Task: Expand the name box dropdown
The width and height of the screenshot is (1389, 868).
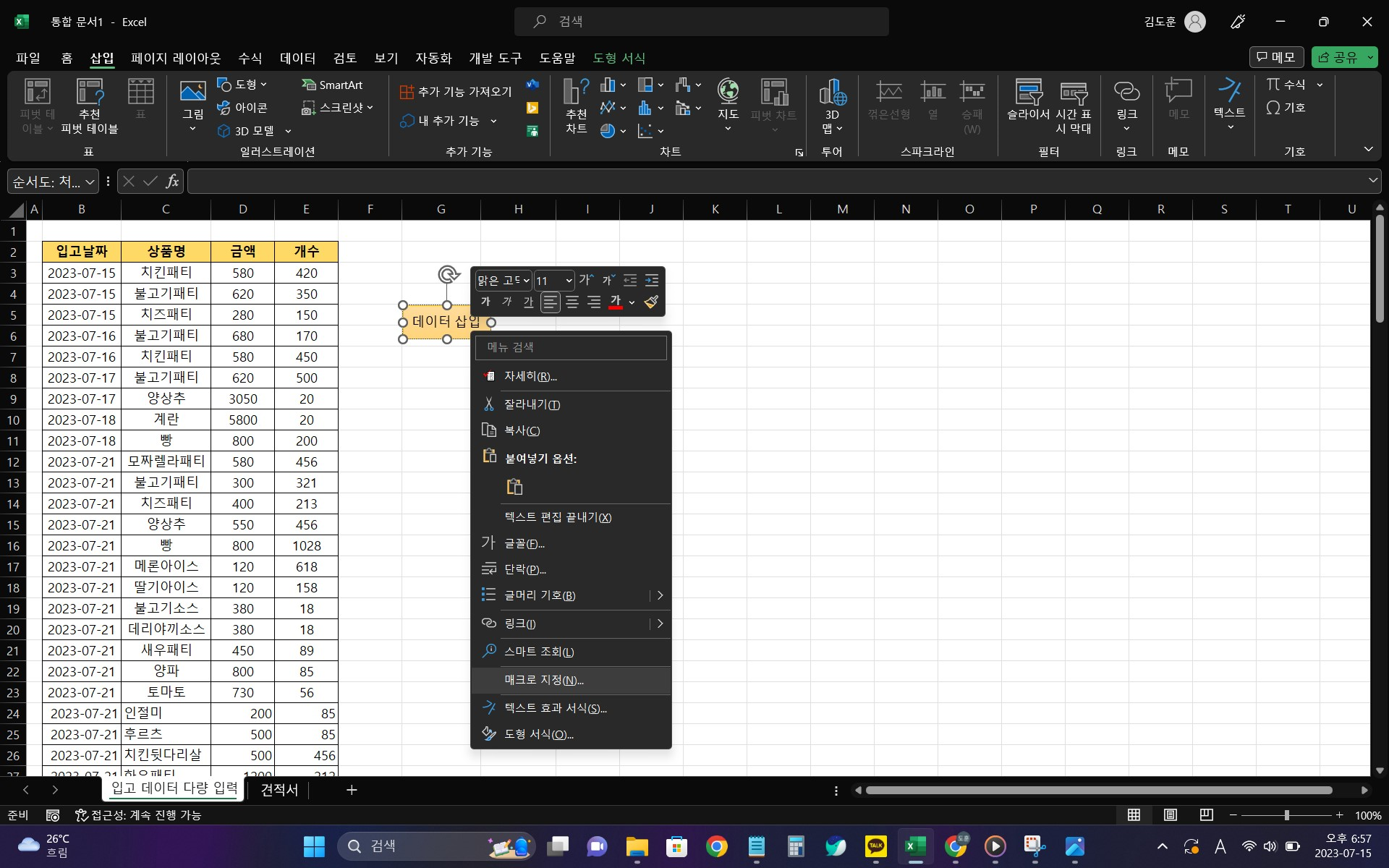Action: pyautogui.click(x=90, y=182)
